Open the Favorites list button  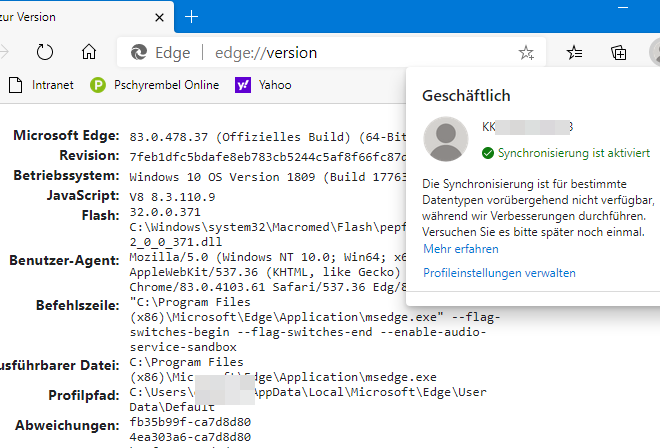(x=575, y=53)
